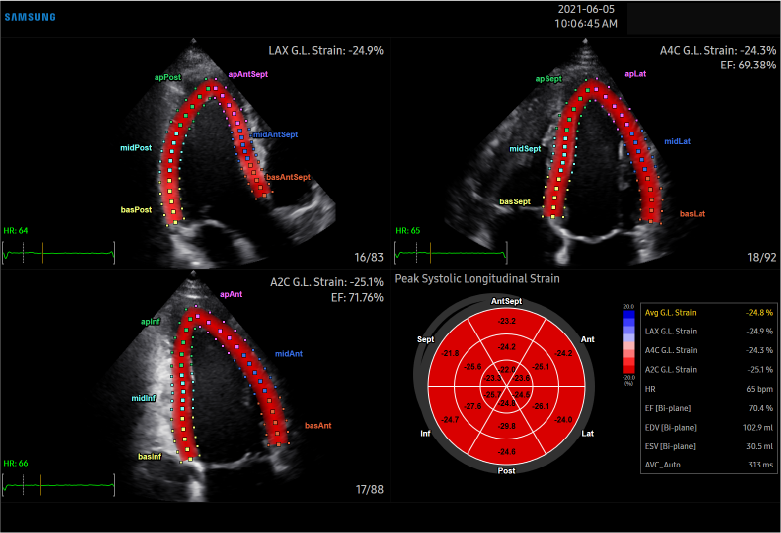Click the HR: 66 readout
This screenshot has height=533, width=781.
click(16, 464)
